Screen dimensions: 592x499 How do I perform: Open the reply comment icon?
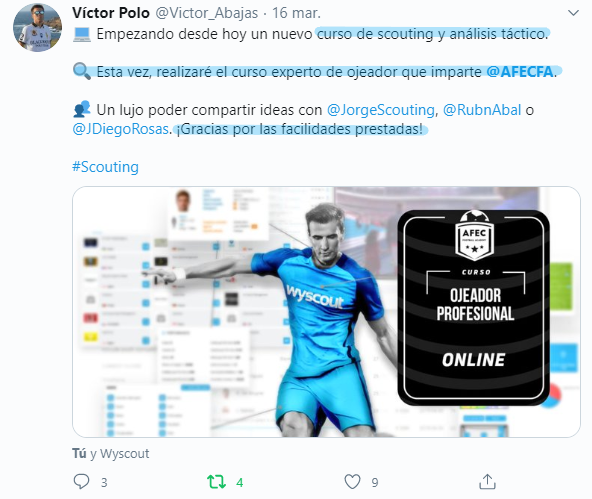coord(81,482)
